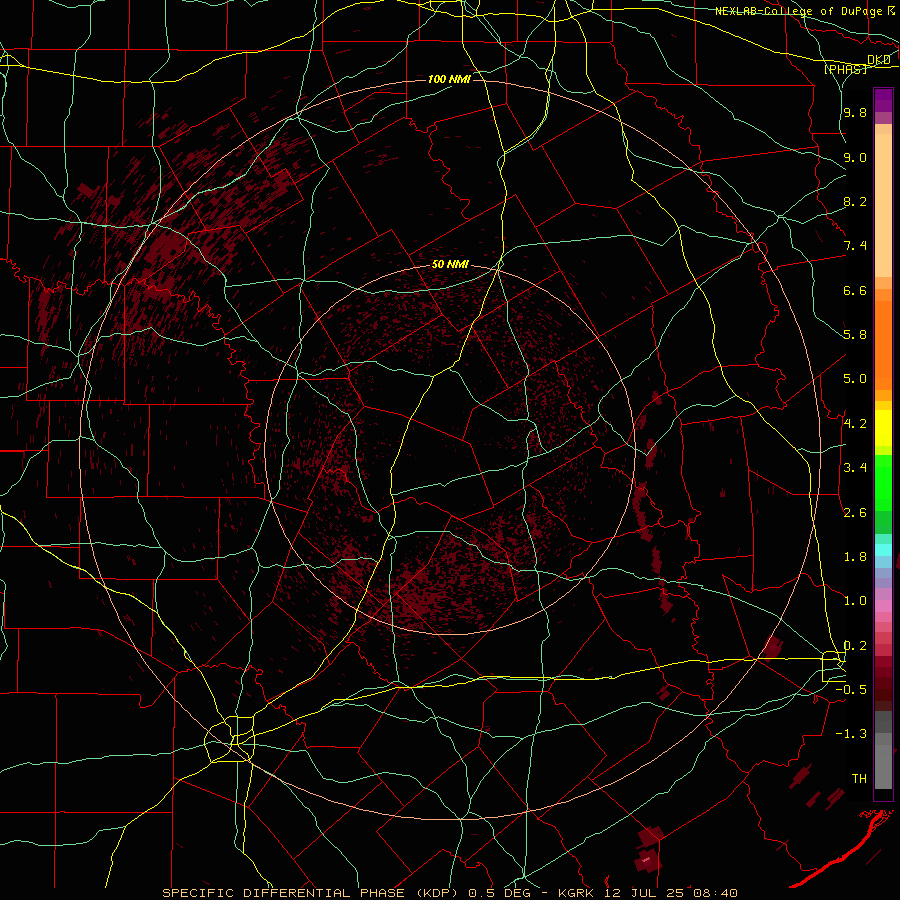Image resolution: width=900 pixels, height=900 pixels.
Task: Click the 4.2 color scale value
Action: pos(855,424)
